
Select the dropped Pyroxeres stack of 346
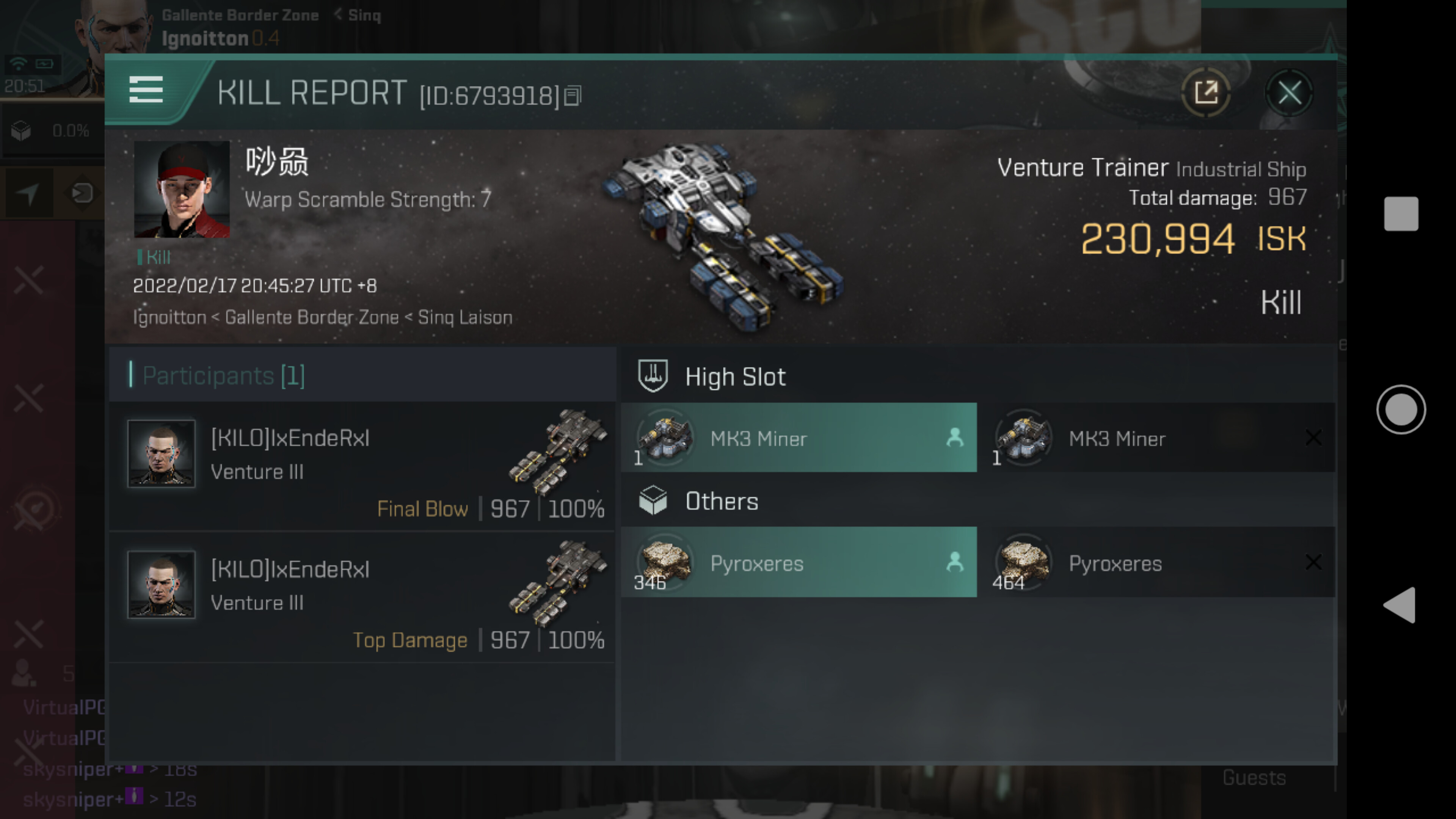[x=799, y=562]
